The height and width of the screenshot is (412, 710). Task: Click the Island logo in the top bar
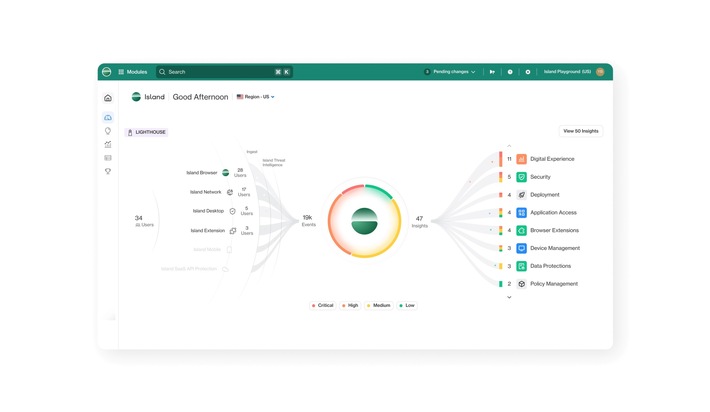coord(106,72)
